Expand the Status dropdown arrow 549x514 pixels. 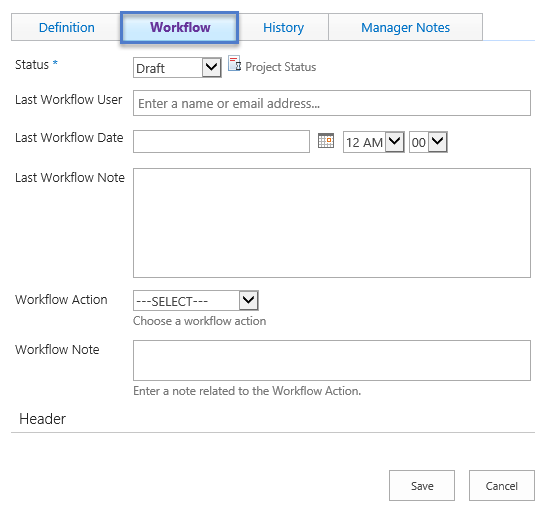[211, 67]
